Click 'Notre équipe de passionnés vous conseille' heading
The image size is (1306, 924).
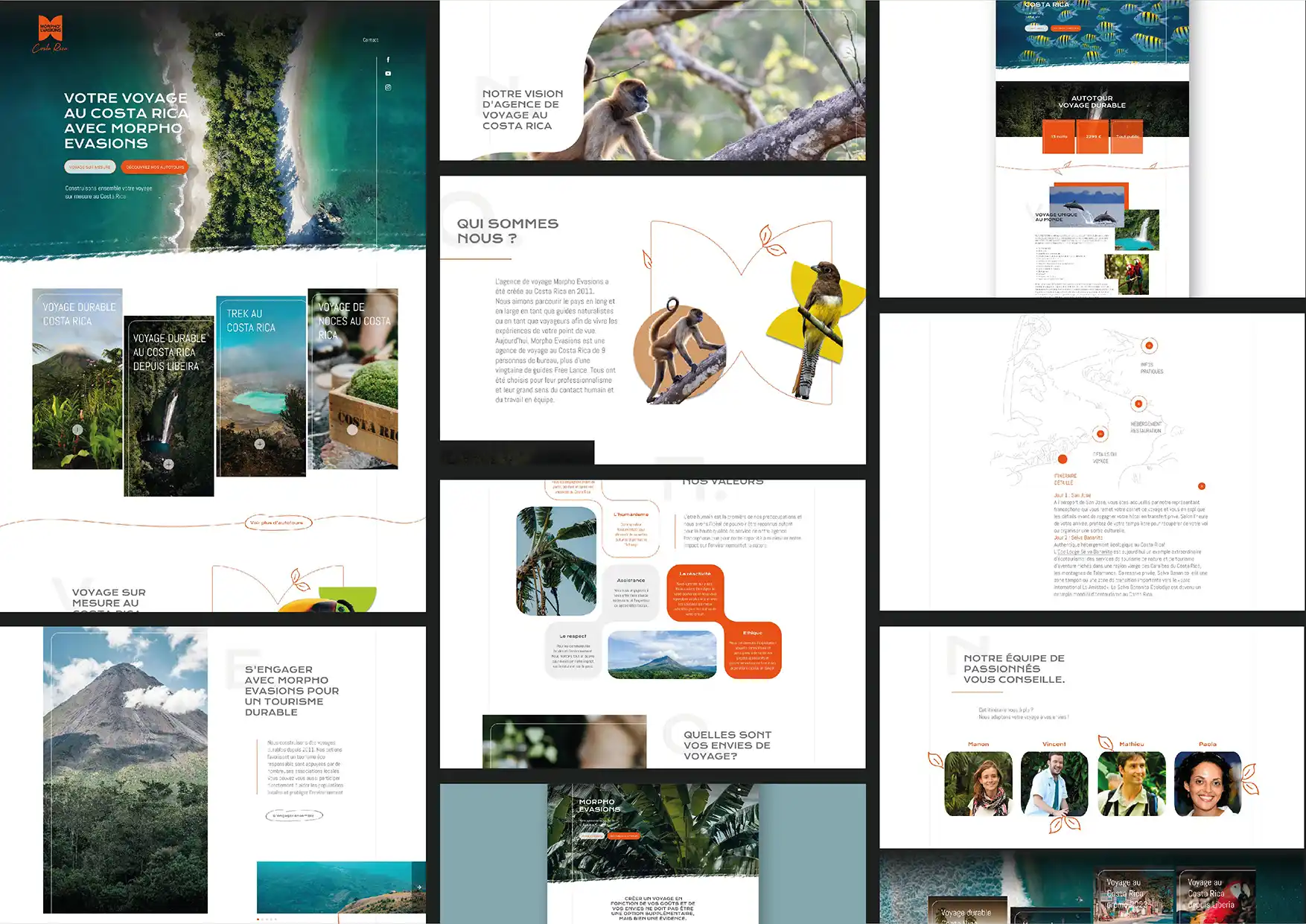(x=1014, y=669)
